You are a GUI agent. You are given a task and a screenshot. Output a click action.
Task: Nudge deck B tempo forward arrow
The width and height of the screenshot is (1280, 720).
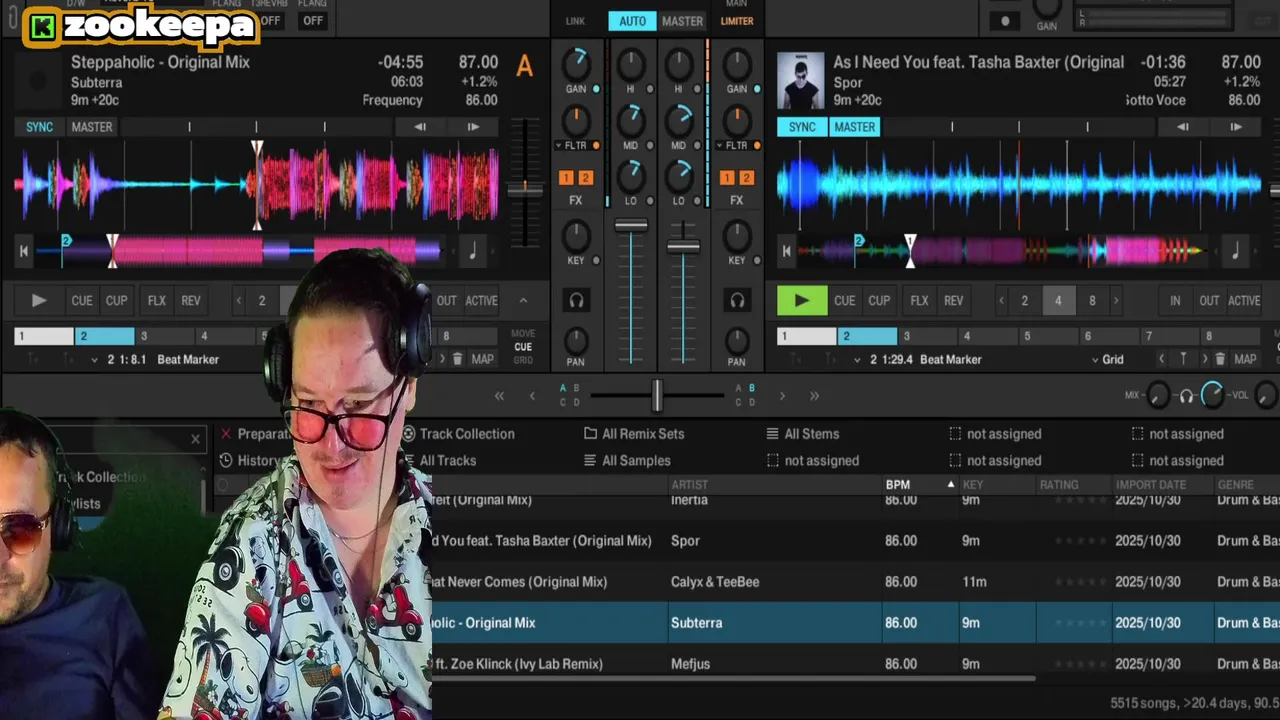1236,127
